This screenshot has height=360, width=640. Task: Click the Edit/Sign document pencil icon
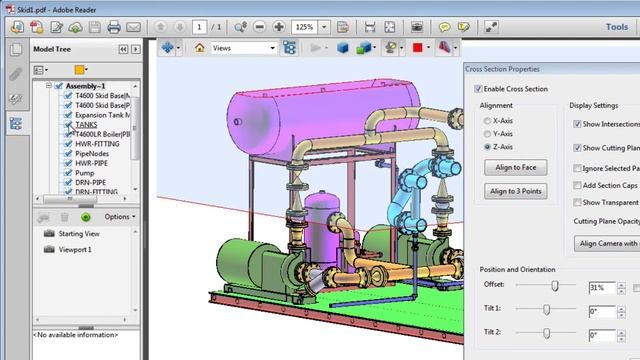click(56, 27)
